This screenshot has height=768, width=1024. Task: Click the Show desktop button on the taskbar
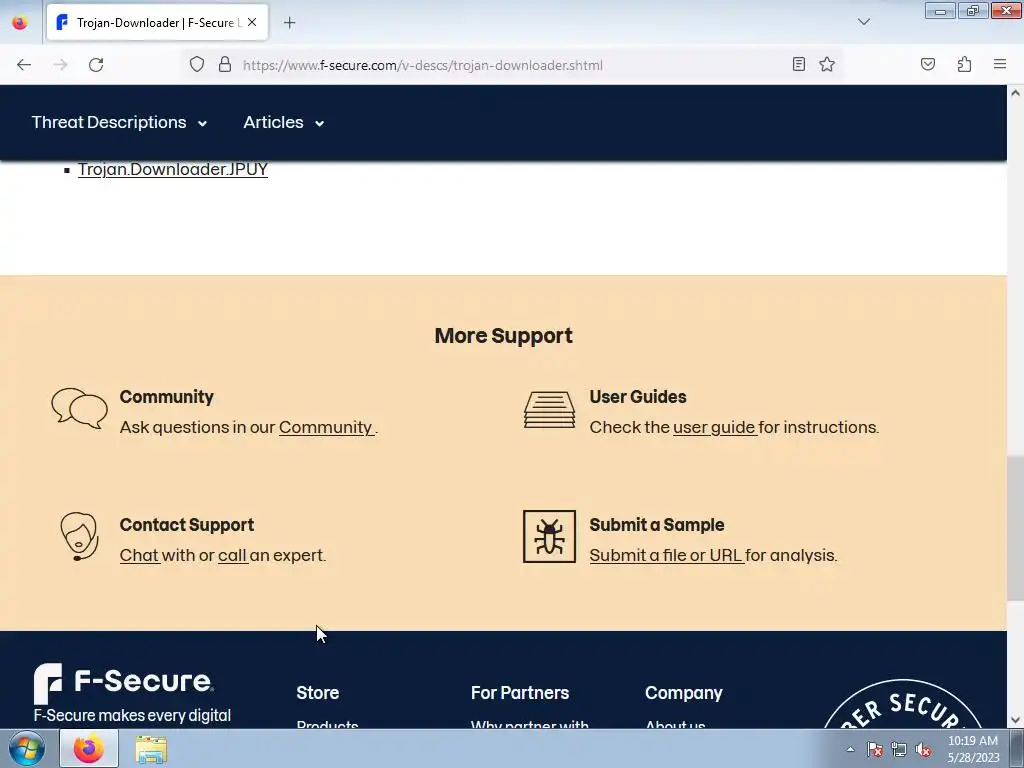1017,748
